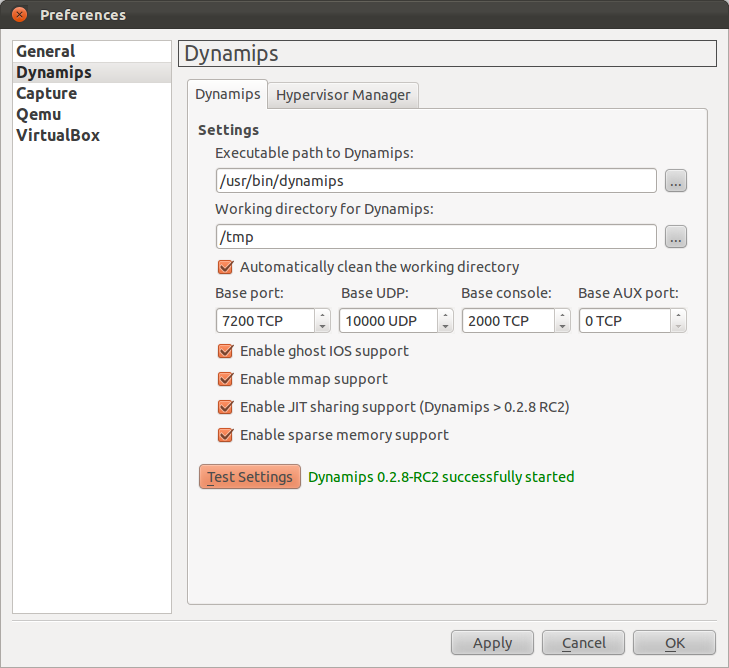Decrease the Base port value
The height and width of the screenshot is (668, 729).
[323, 326]
